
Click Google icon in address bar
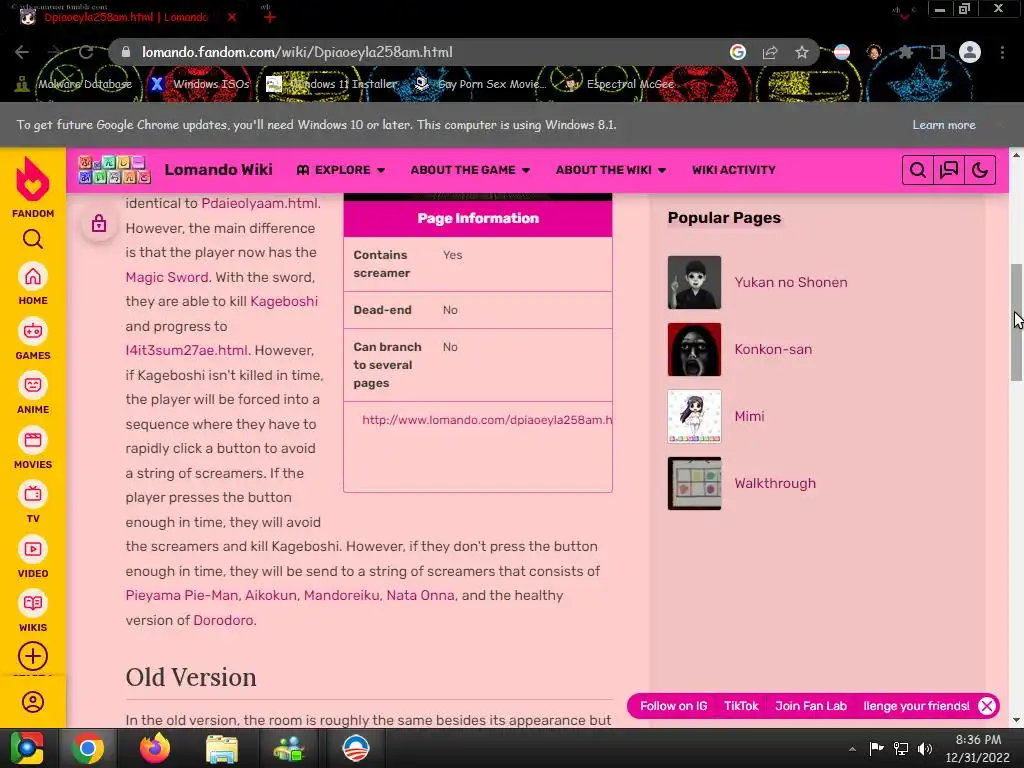tap(738, 52)
